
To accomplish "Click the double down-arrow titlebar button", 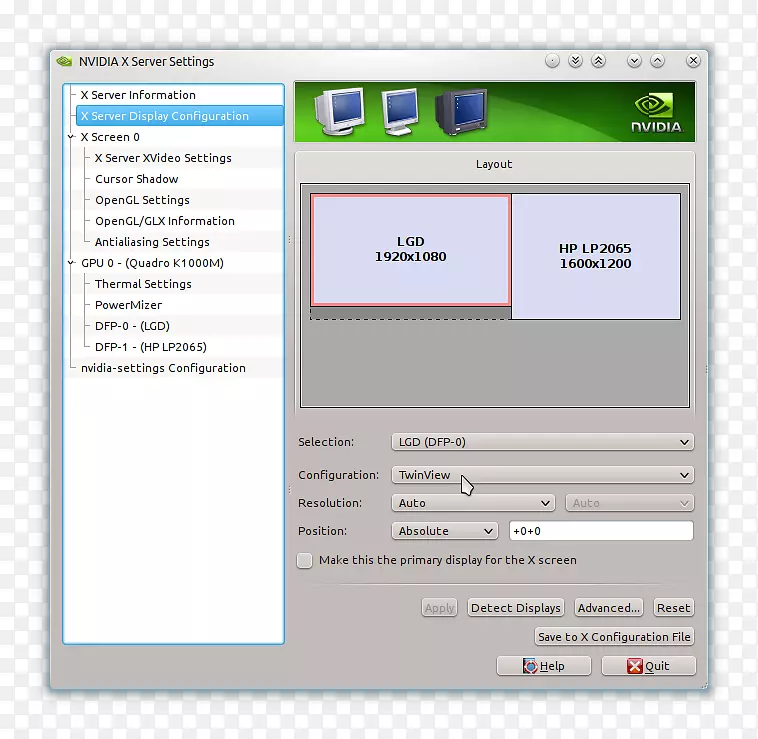I will click(575, 61).
